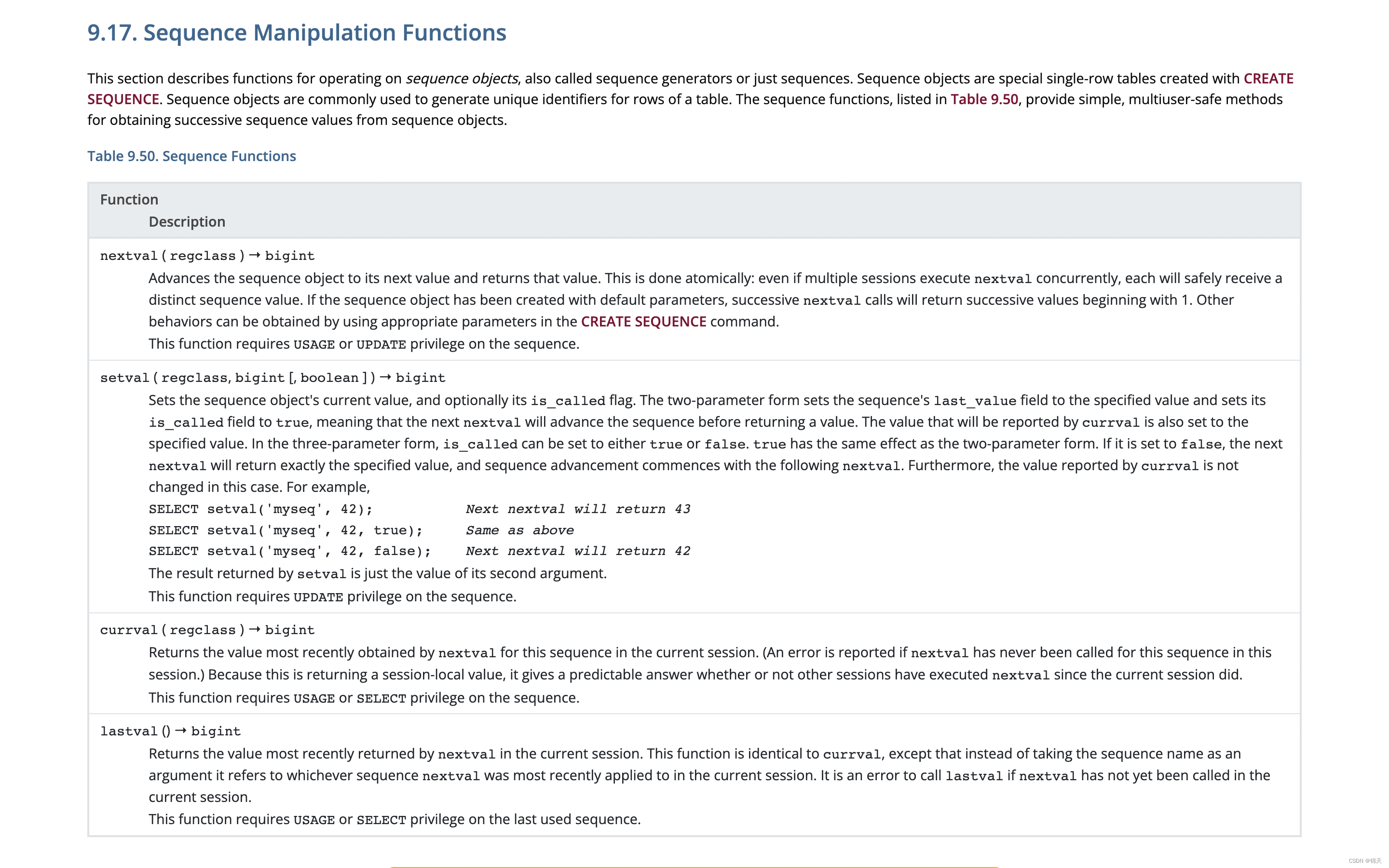Click 'The result returned by setval' sentence
The height and width of the screenshot is (868, 1389).
tap(377, 573)
